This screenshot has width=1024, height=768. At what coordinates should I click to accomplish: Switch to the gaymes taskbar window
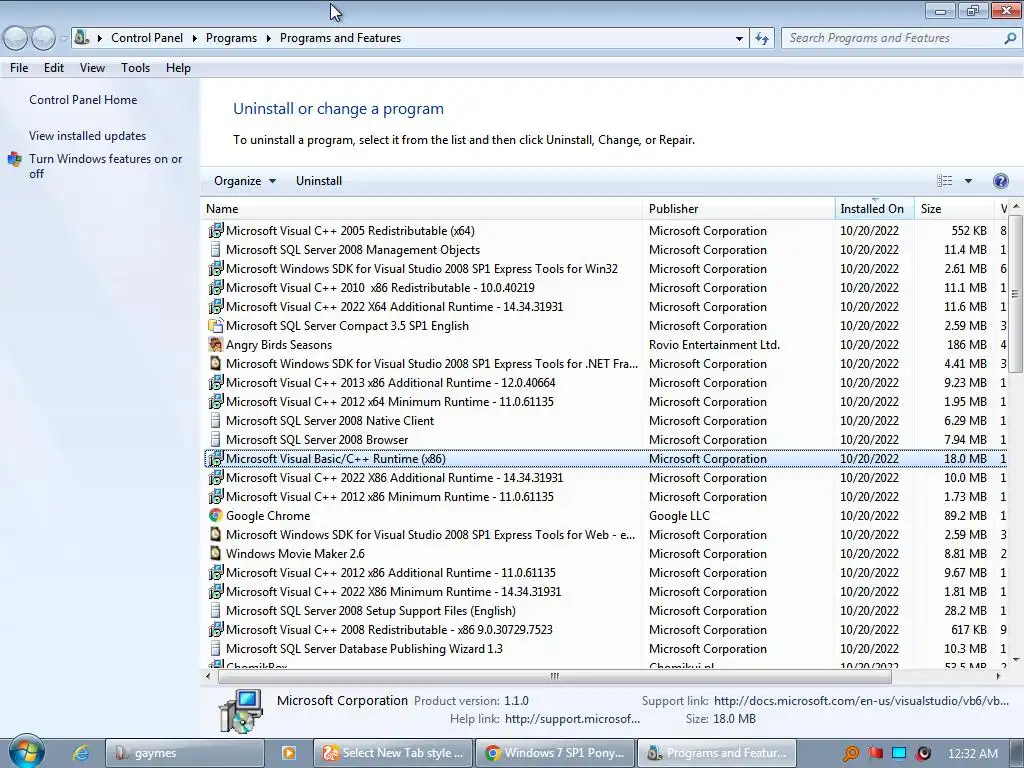pyautogui.click(x=185, y=753)
